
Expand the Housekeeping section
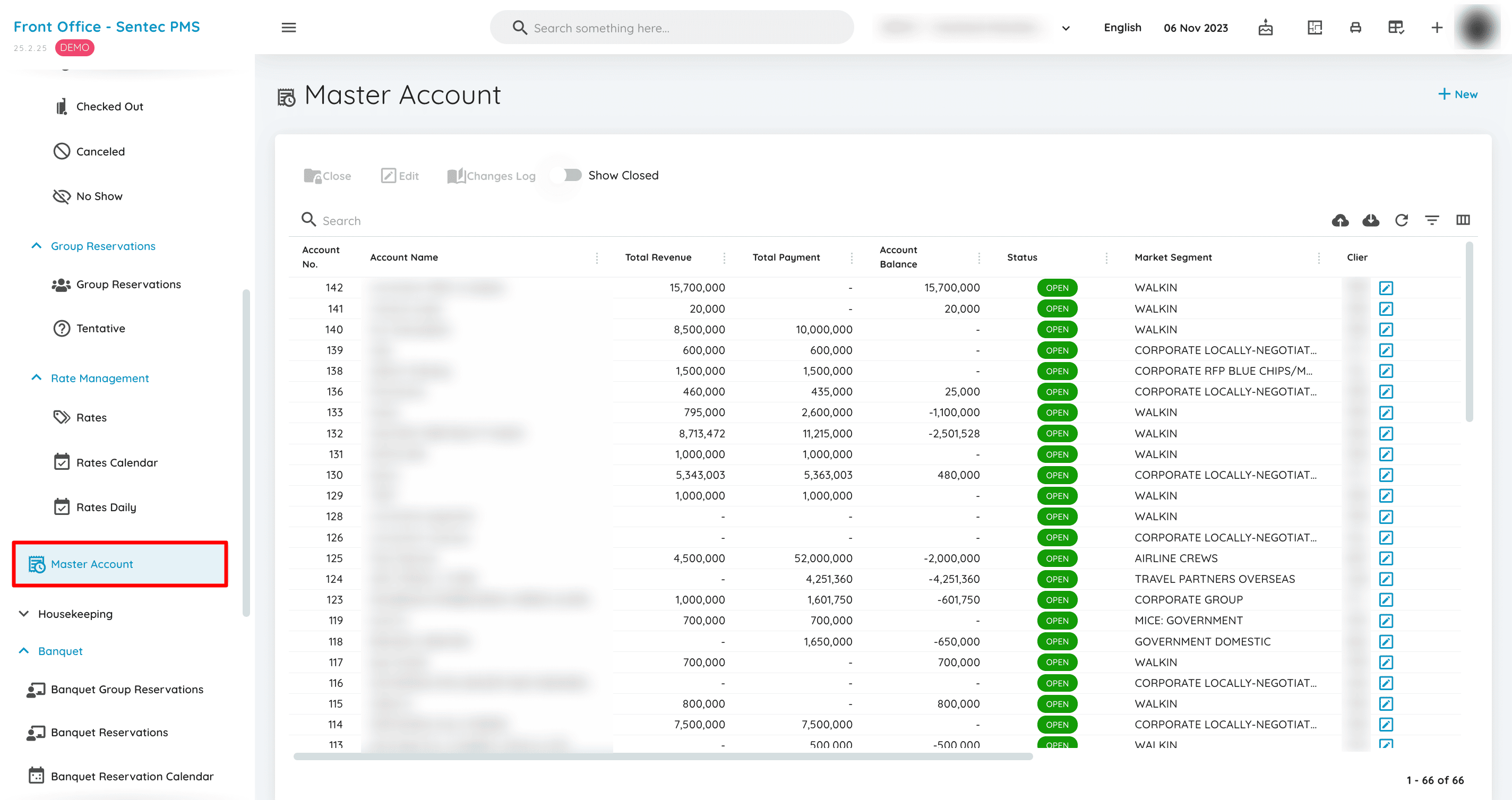[x=24, y=614]
